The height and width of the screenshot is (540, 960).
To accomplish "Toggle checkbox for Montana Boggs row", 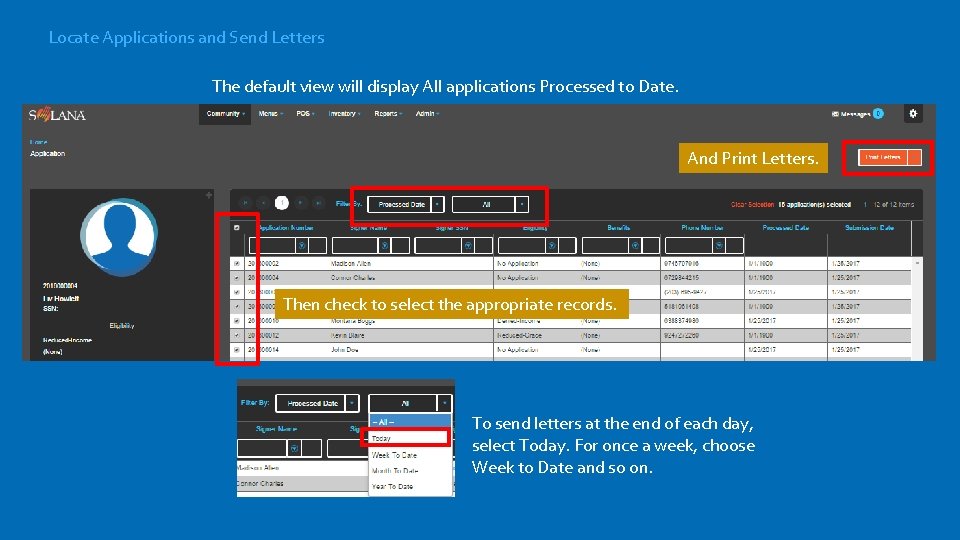I will (237, 321).
